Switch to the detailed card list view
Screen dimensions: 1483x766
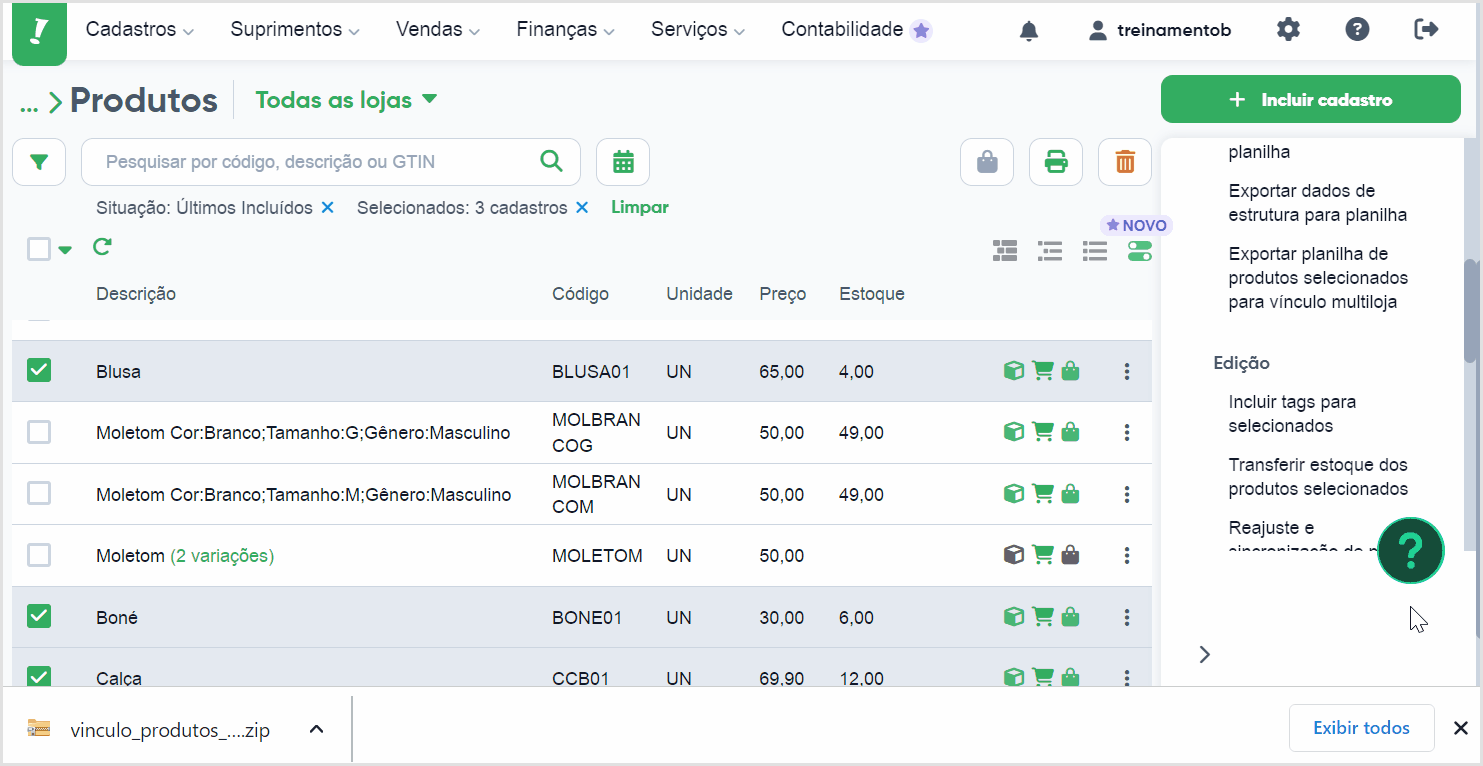click(x=1004, y=250)
